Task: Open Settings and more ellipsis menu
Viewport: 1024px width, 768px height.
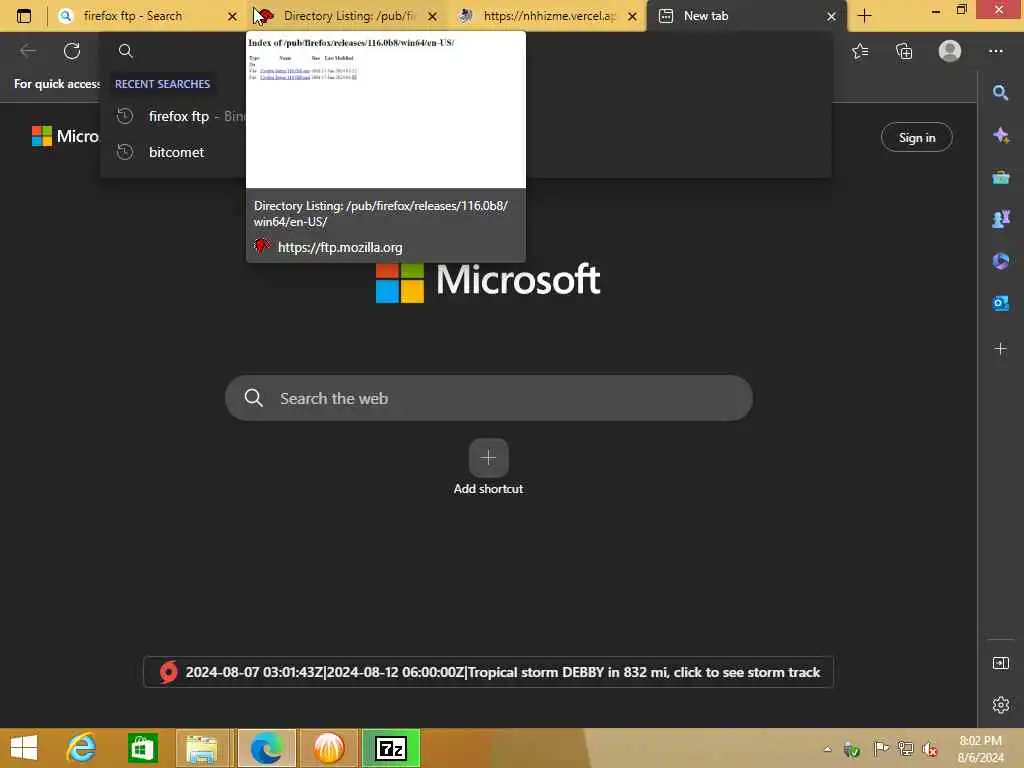Action: (x=995, y=51)
